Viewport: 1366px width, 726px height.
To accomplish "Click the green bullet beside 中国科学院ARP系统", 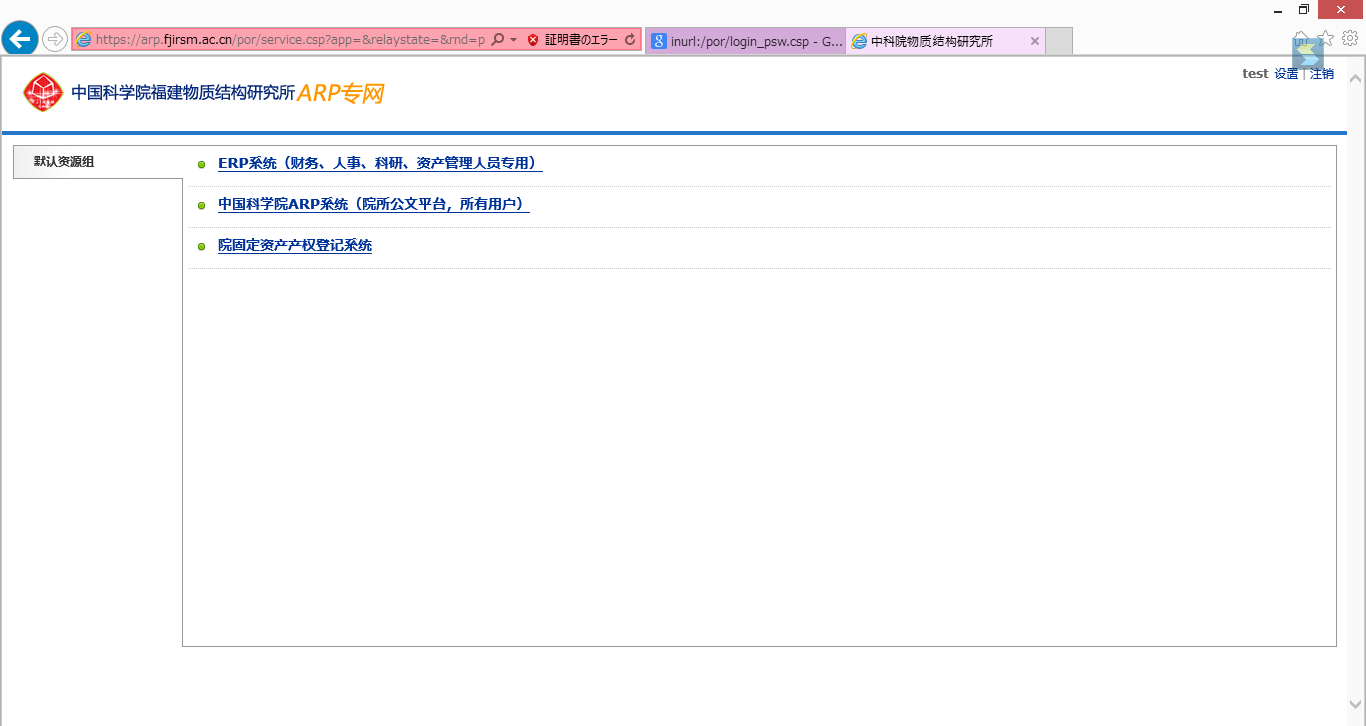I will point(202,206).
